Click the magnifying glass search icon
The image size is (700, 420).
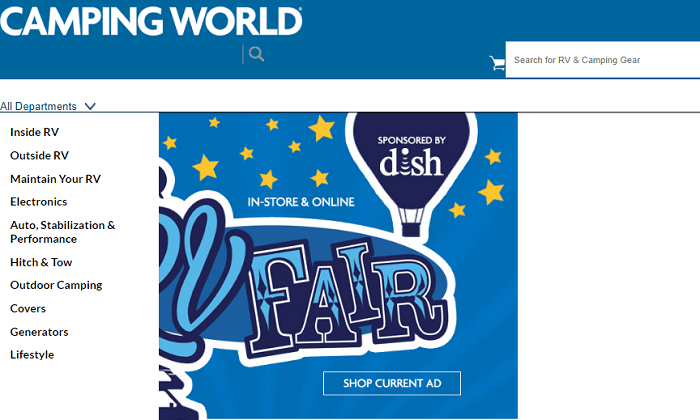[x=256, y=54]
